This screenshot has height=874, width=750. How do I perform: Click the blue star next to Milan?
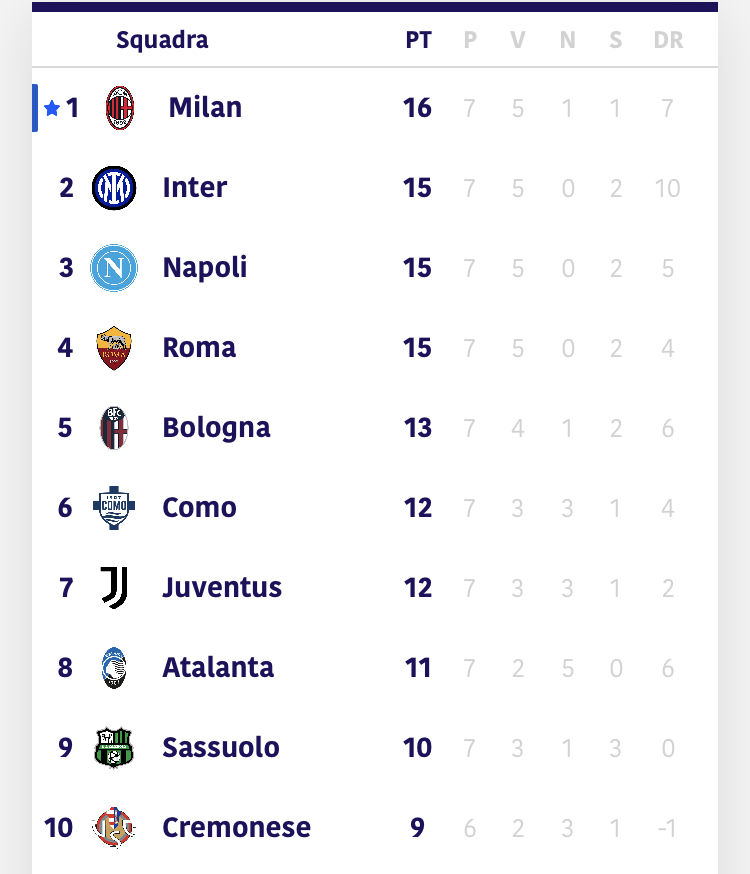point(52,108)
